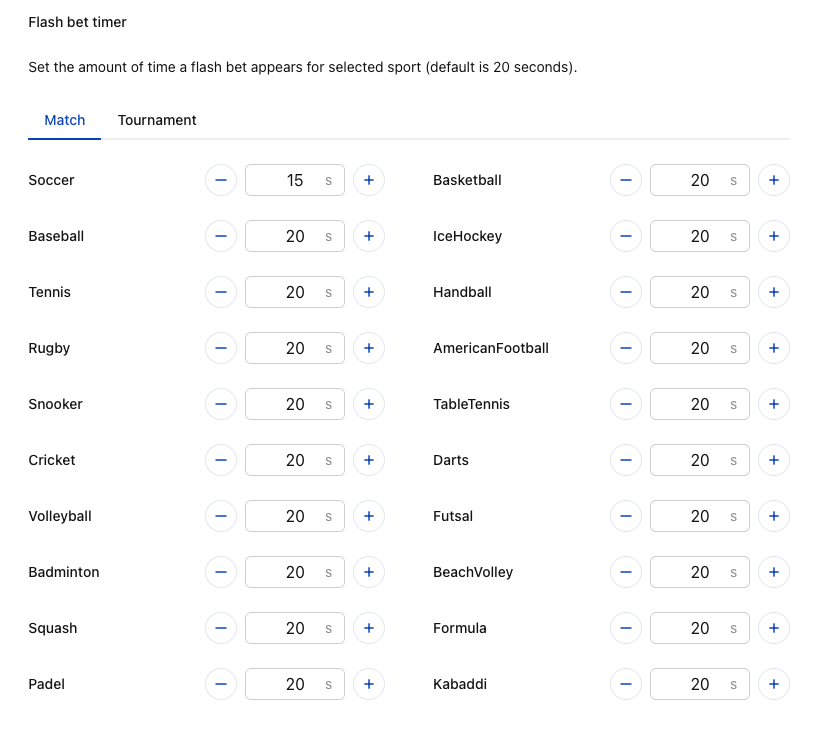Click the plus icon for Basketball
The height and width of the screenshot is (738, 814).
774,180
